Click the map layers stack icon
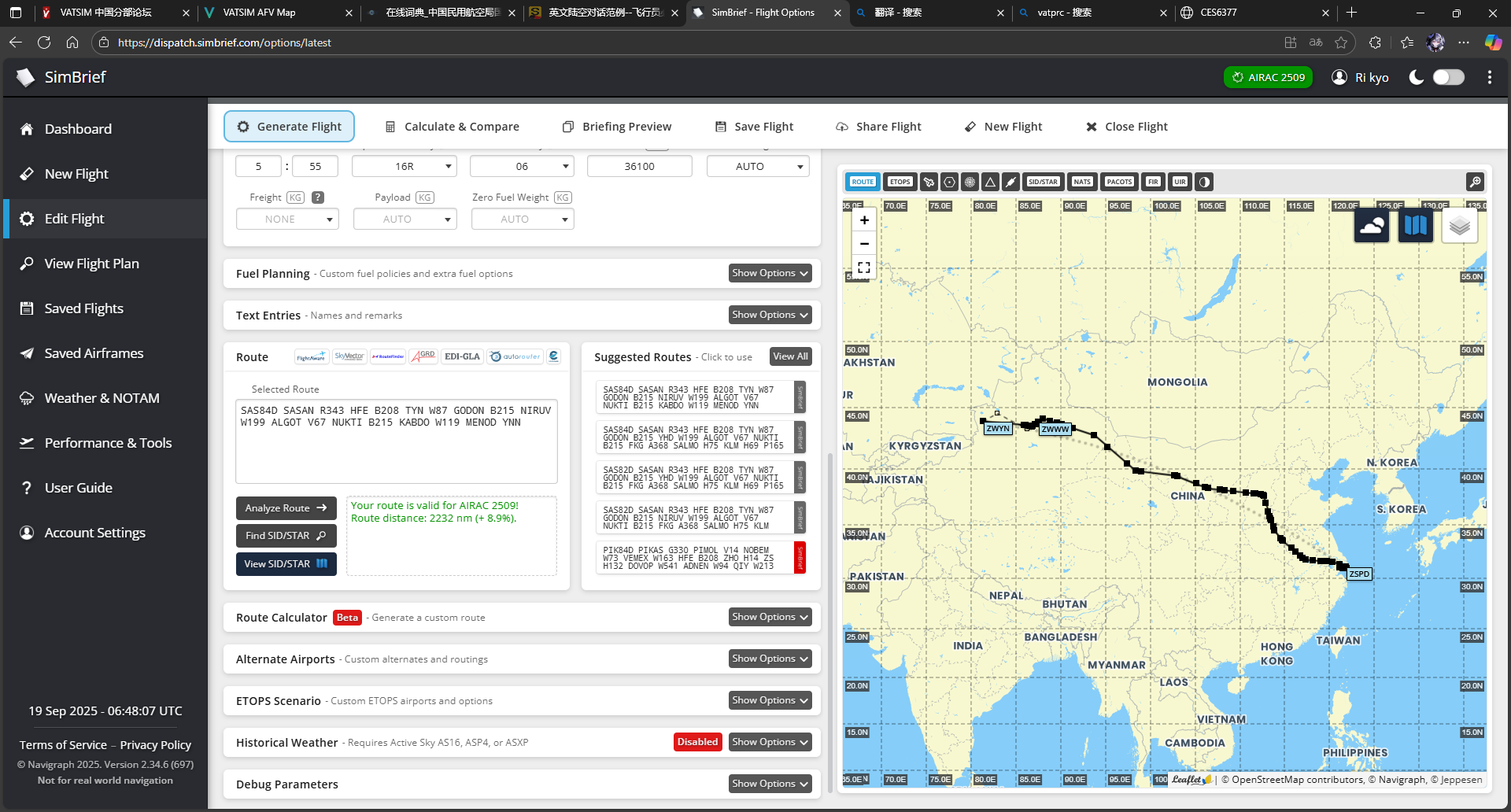 [x=1459, y=227]
